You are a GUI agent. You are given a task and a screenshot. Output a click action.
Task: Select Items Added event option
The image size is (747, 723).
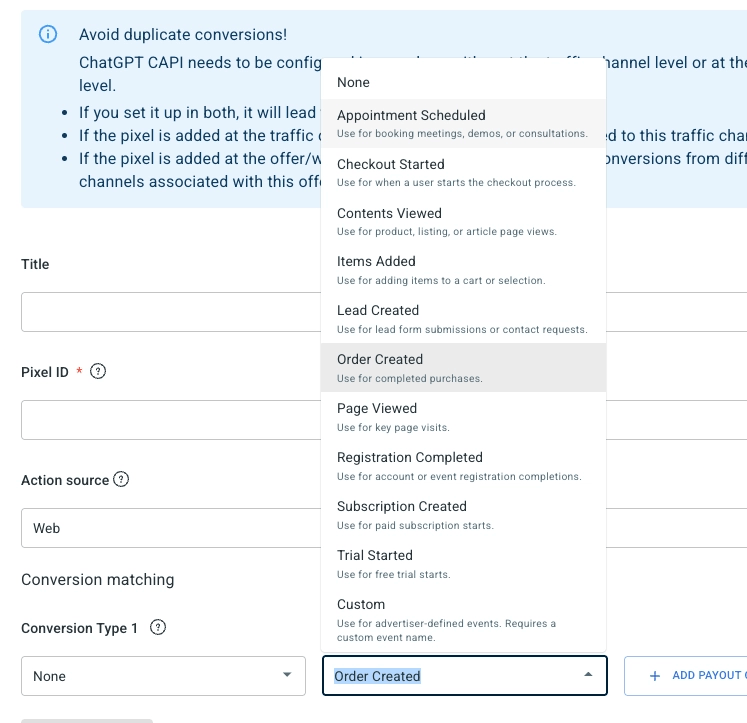464,270
